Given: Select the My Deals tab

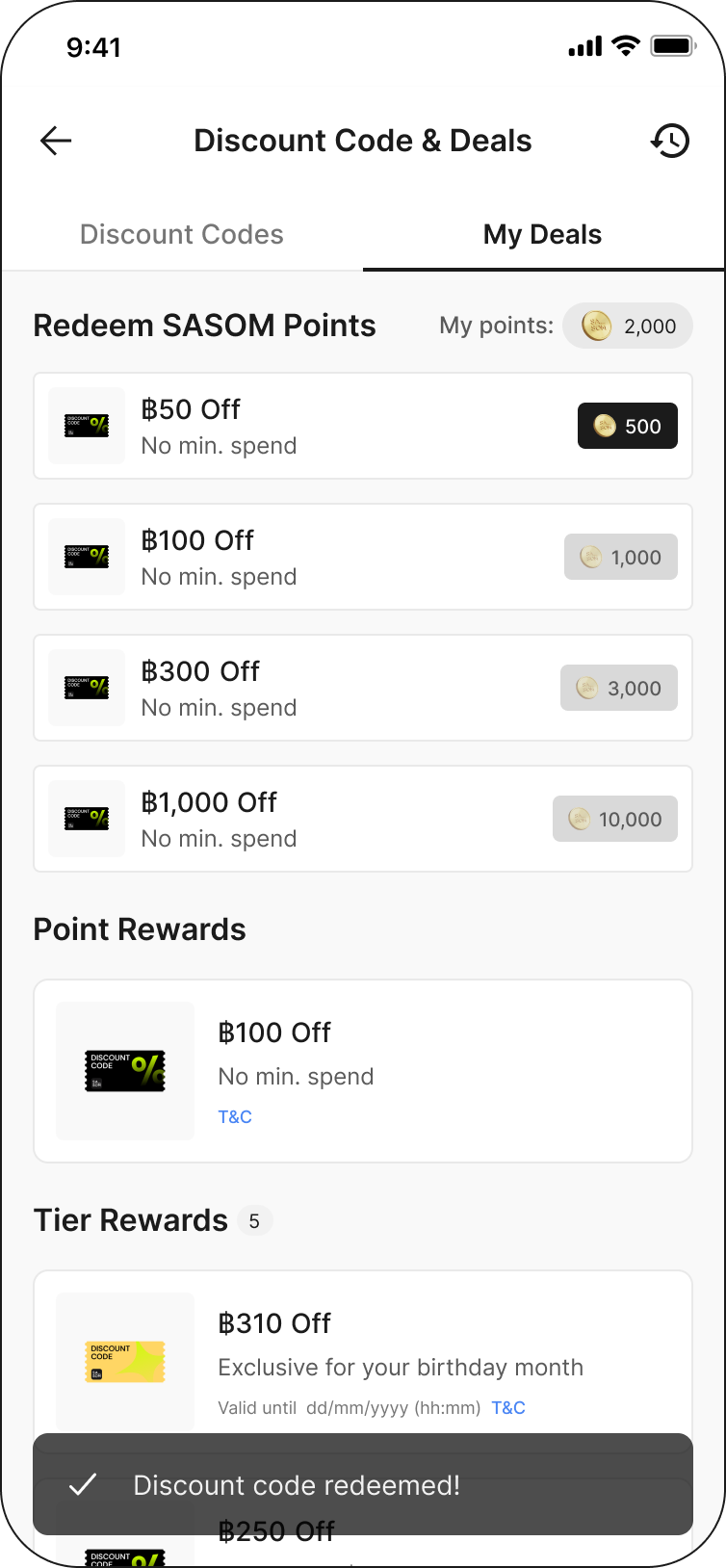Looking at the screenshot, I should [543, 234].
